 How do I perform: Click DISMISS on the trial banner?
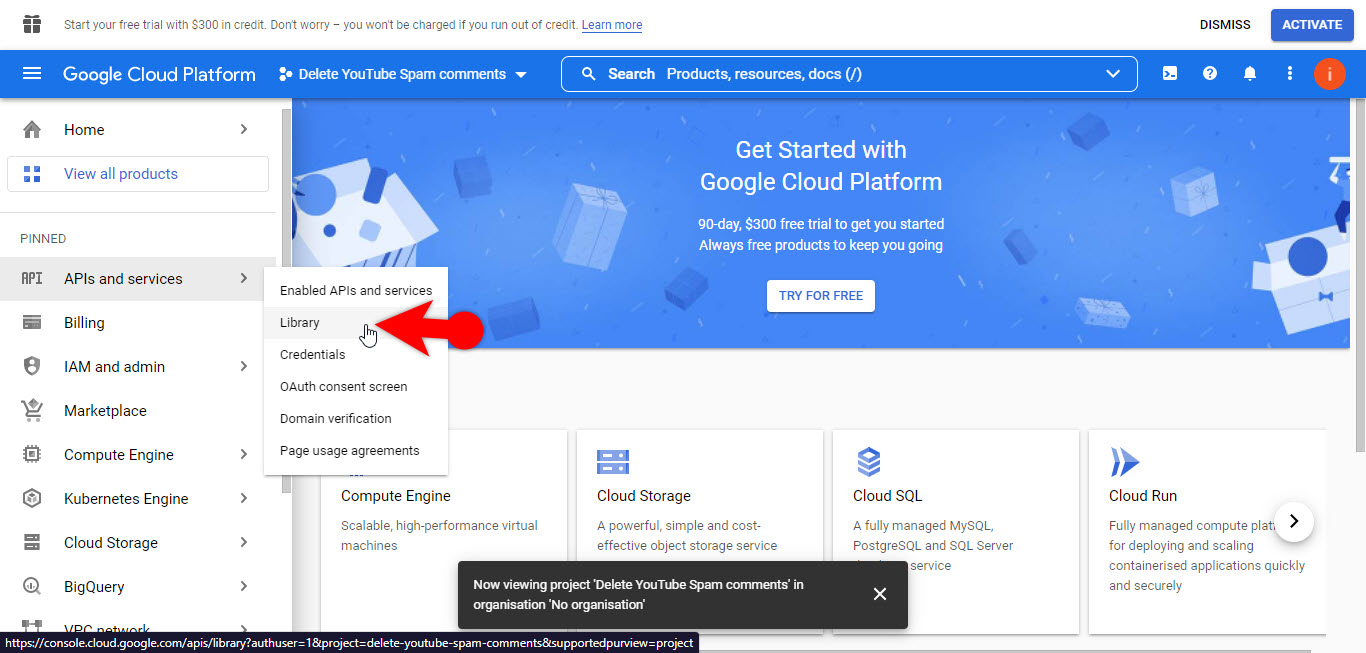1225,25
